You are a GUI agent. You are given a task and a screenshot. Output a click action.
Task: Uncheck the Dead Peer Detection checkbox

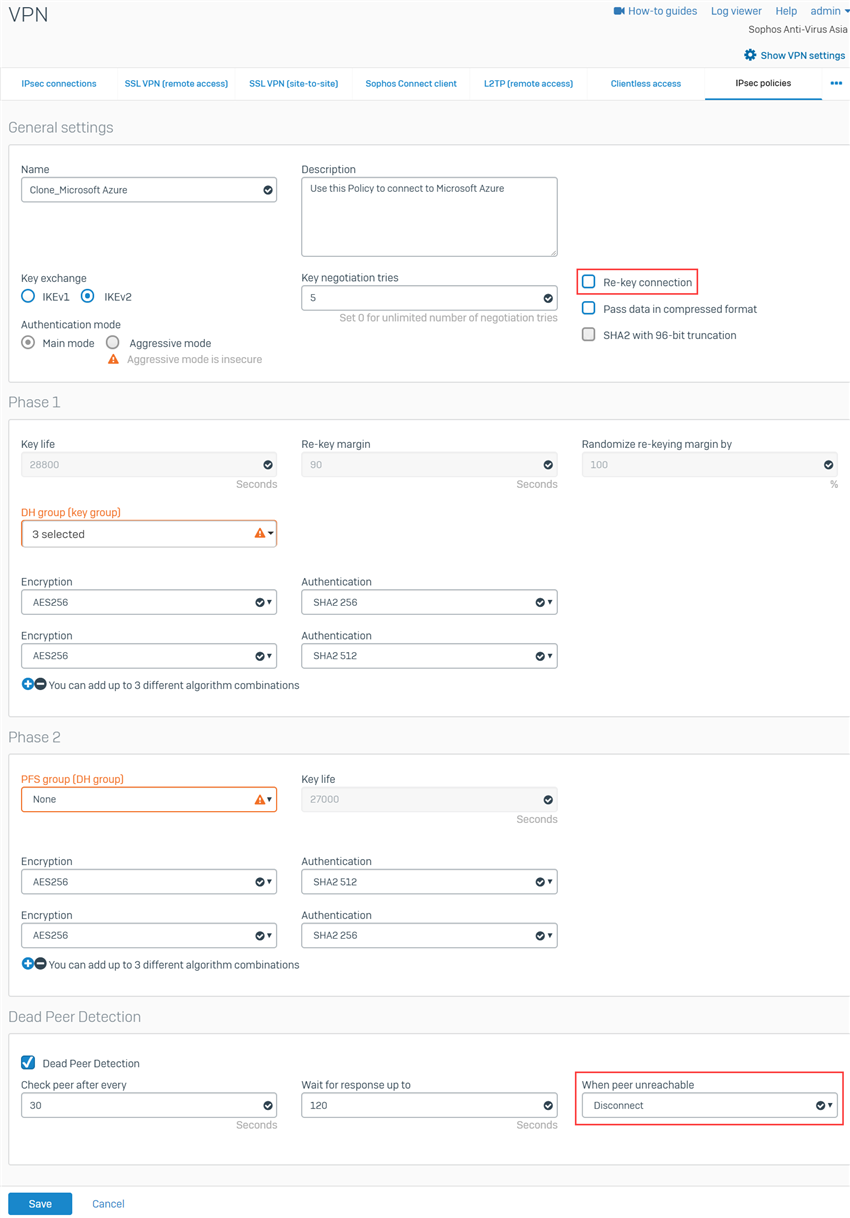[x=28, y=1063]
